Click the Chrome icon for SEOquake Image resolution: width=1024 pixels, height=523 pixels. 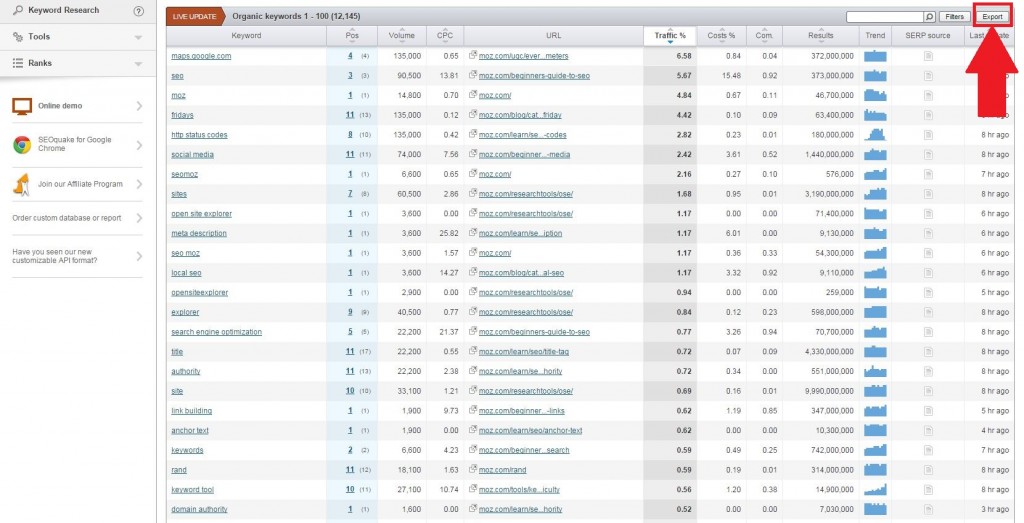coord(22,144)
